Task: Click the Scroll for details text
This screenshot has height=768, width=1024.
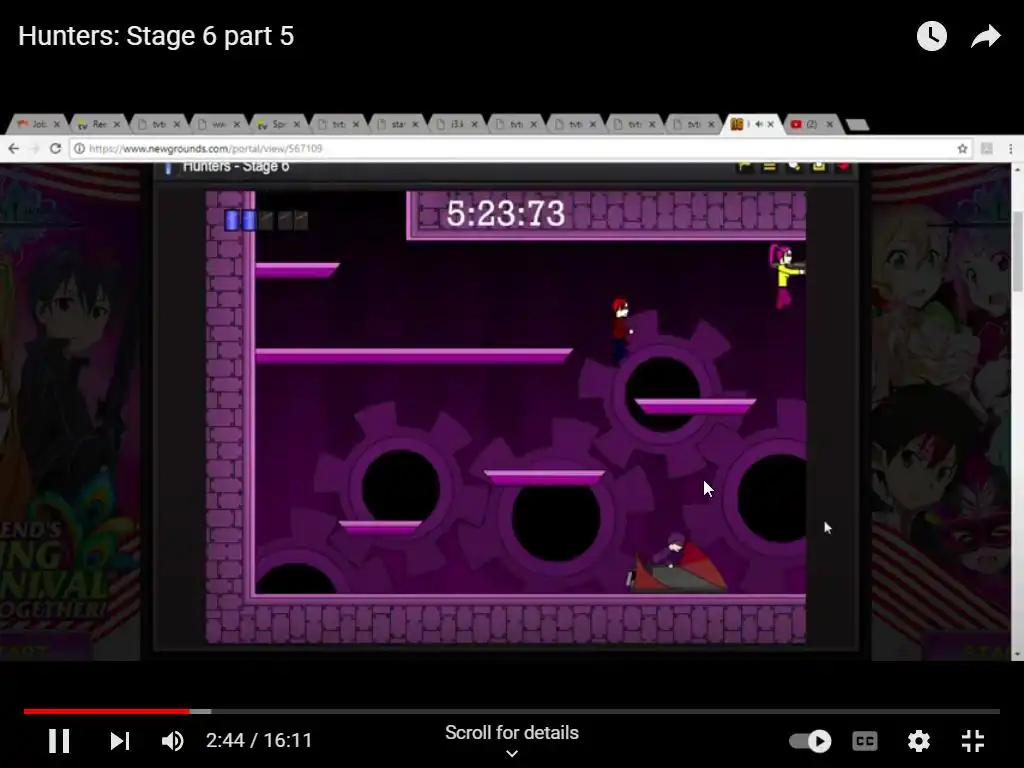Action: (x=512, y=733)
